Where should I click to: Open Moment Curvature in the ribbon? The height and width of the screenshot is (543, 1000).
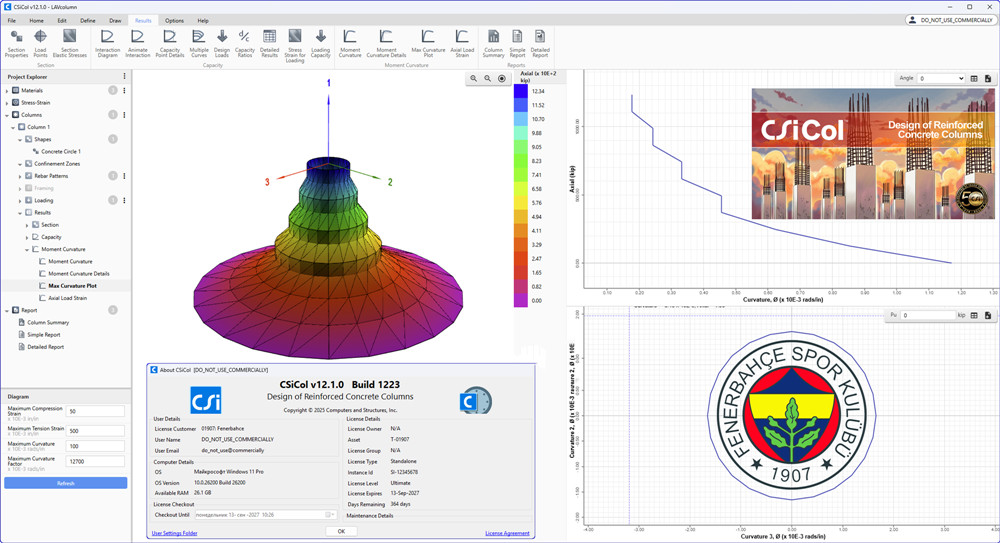tap(349, 43)
